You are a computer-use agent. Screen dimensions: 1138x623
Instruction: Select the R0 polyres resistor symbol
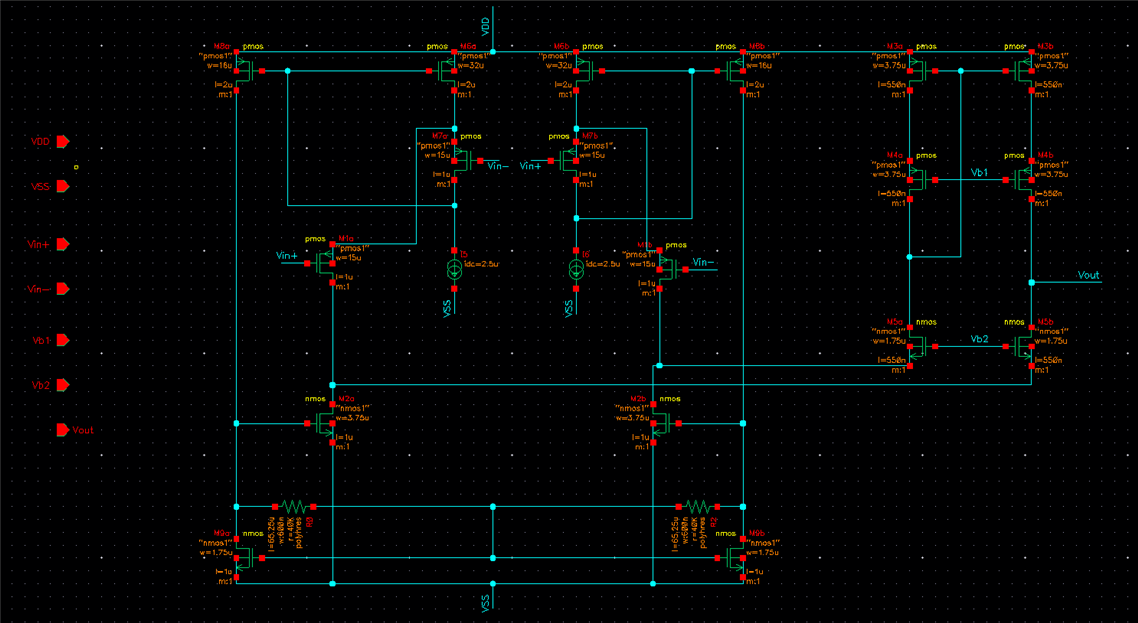[x=294, y=506]
